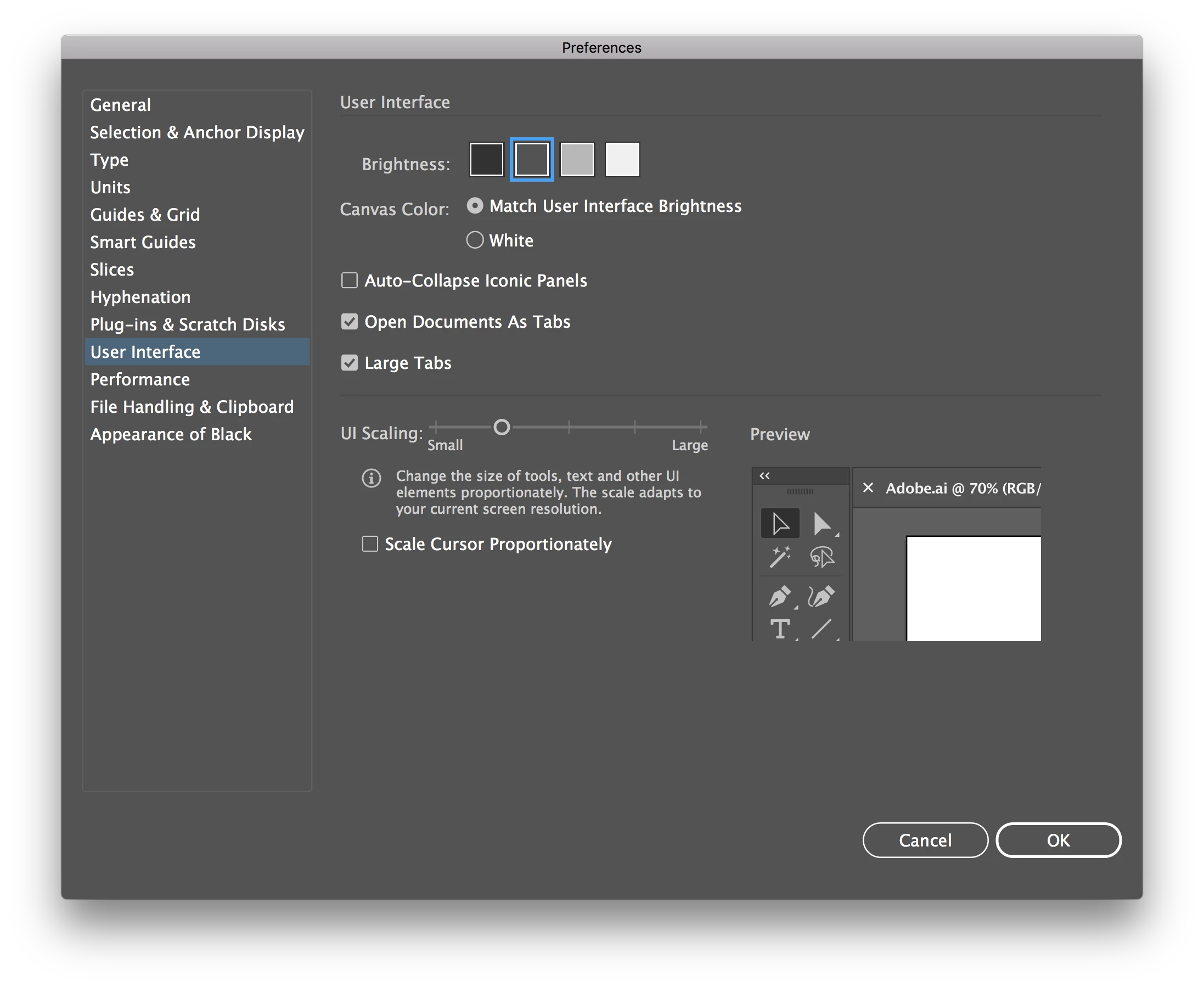Click the Cancel button

click(x=925, y=840)
